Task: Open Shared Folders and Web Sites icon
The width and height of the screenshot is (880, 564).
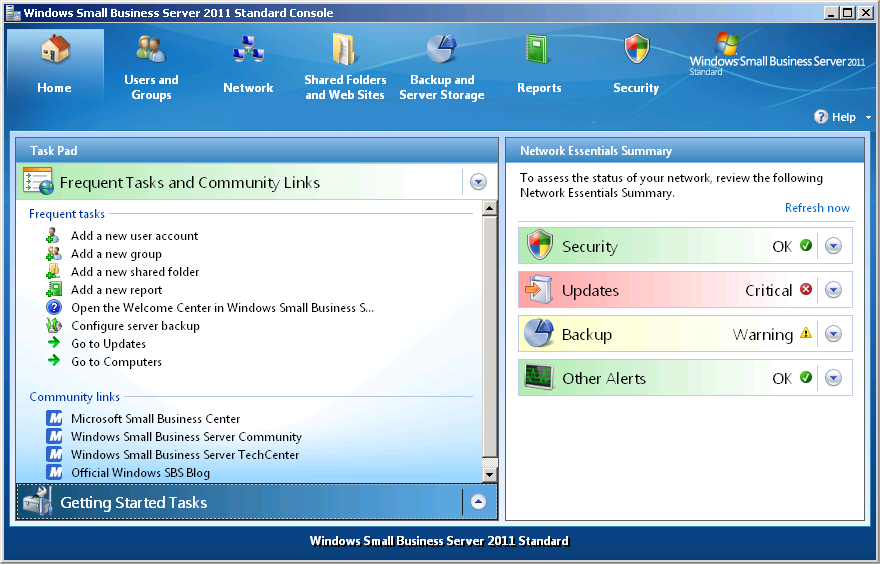Action: (x=344, y=49)
